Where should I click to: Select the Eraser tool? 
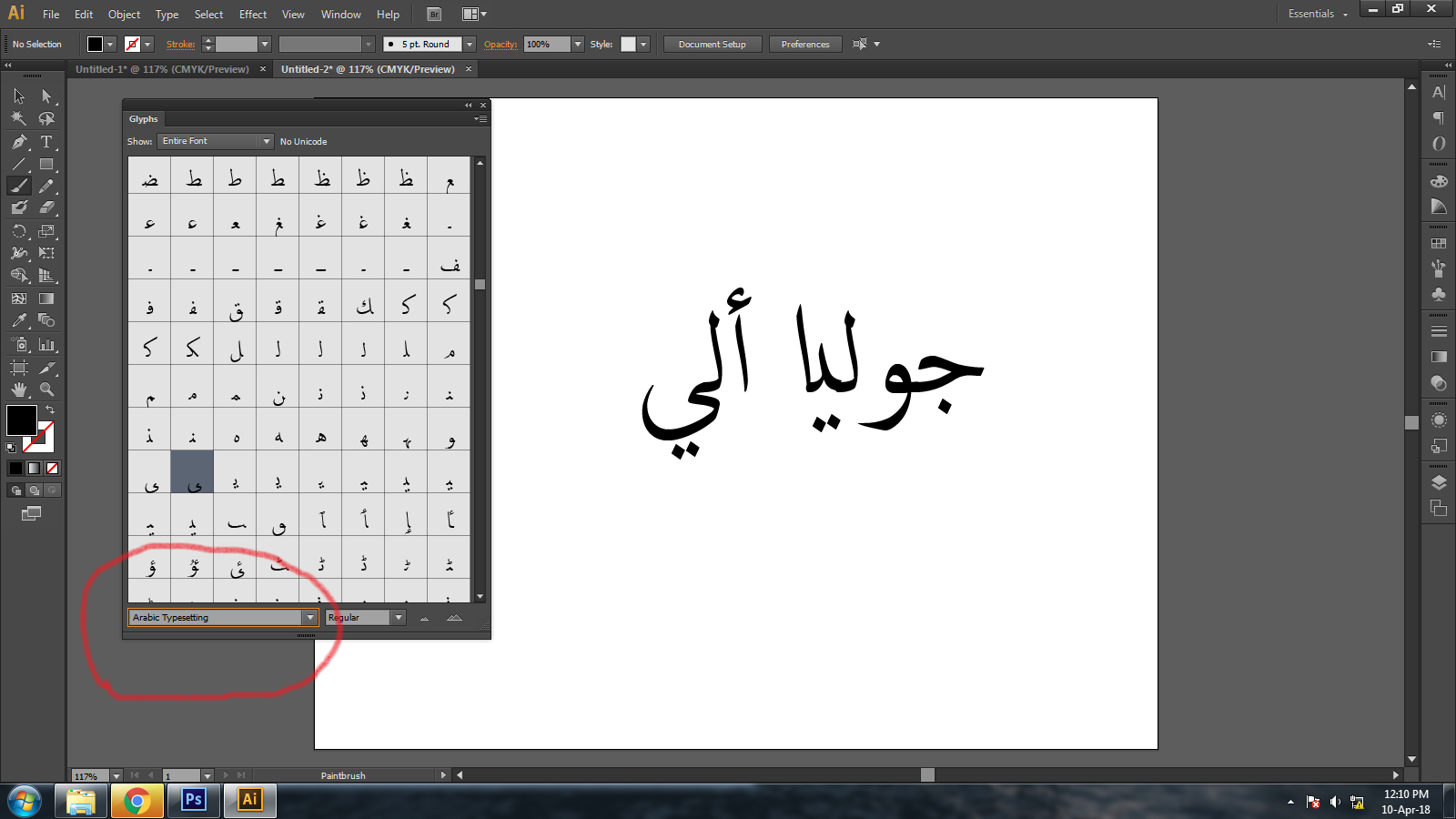click(x=47, y=207)
